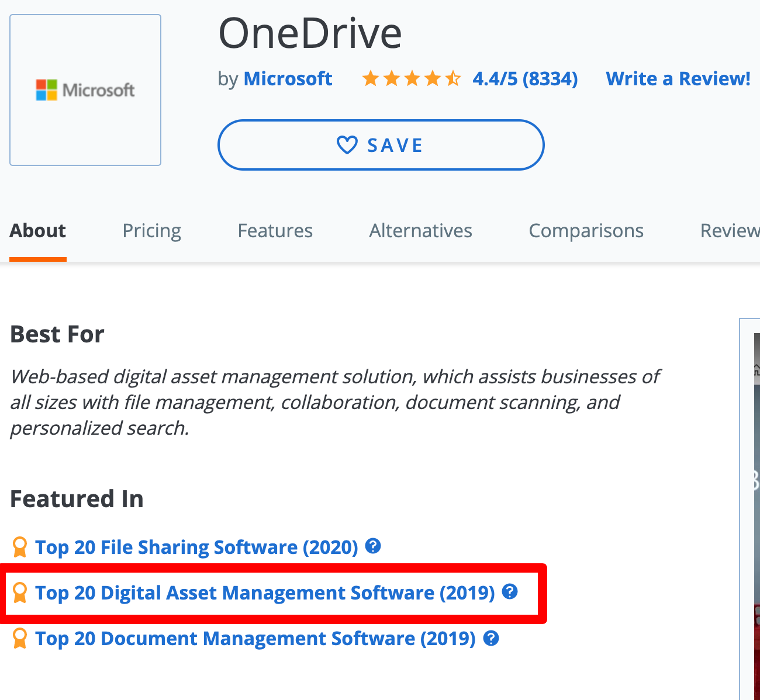Click the award ribbon icon beside Digital Asset Management
Image resolution: width=760 pixels, height=700 pixels.
[20, 593]
